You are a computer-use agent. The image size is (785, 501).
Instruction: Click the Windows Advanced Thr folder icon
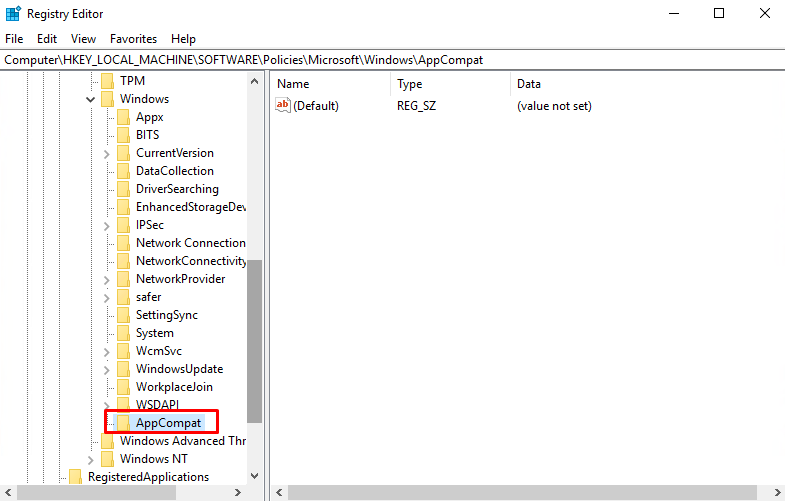(107, 441)
